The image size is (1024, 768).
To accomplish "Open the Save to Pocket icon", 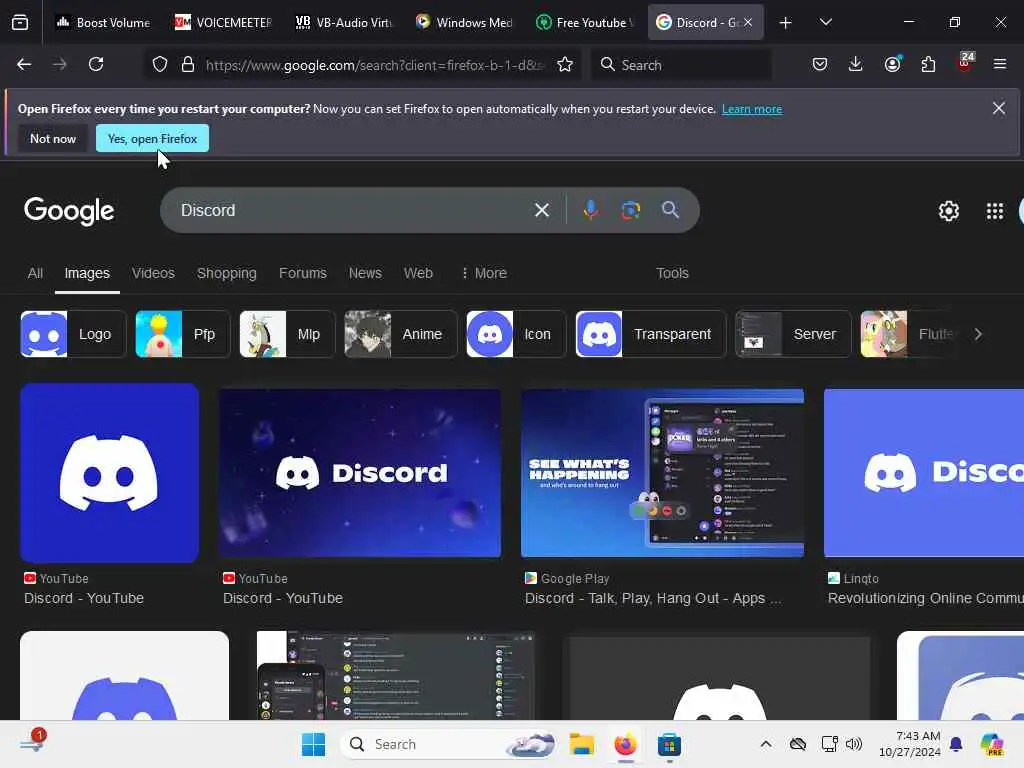I will pos(820,64).
